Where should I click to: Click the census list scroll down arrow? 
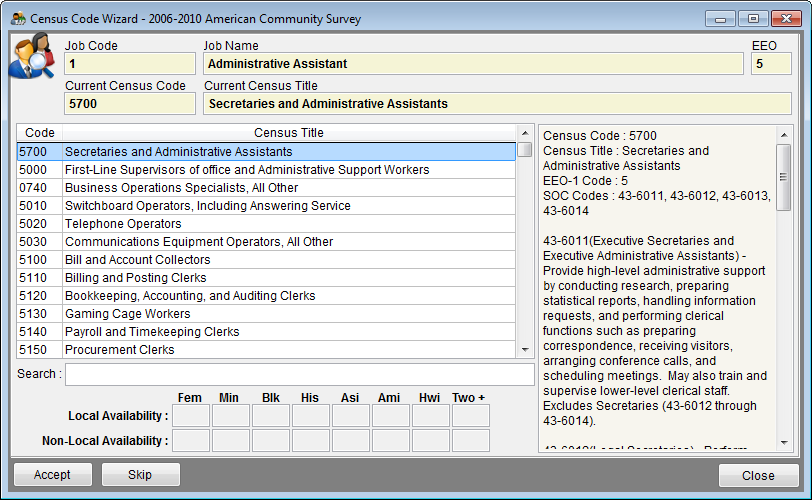(x=525, y=350)
